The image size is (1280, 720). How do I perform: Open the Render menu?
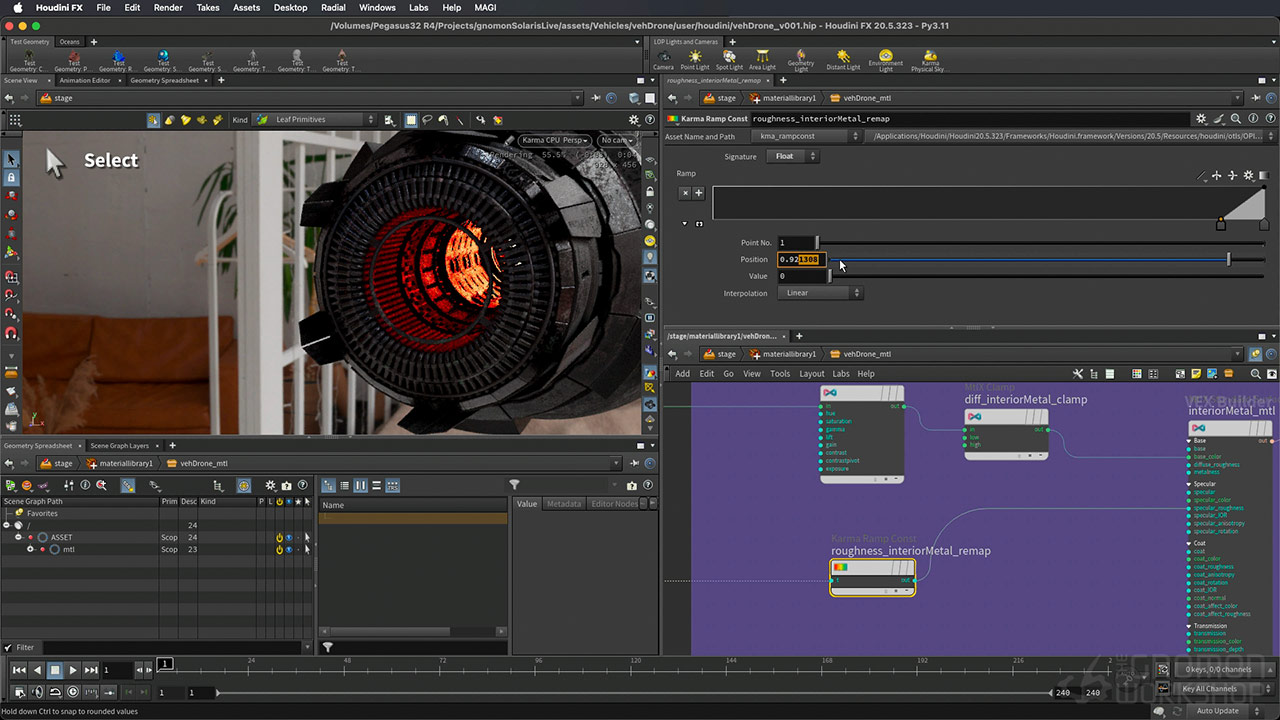click(x=168, y=7)
